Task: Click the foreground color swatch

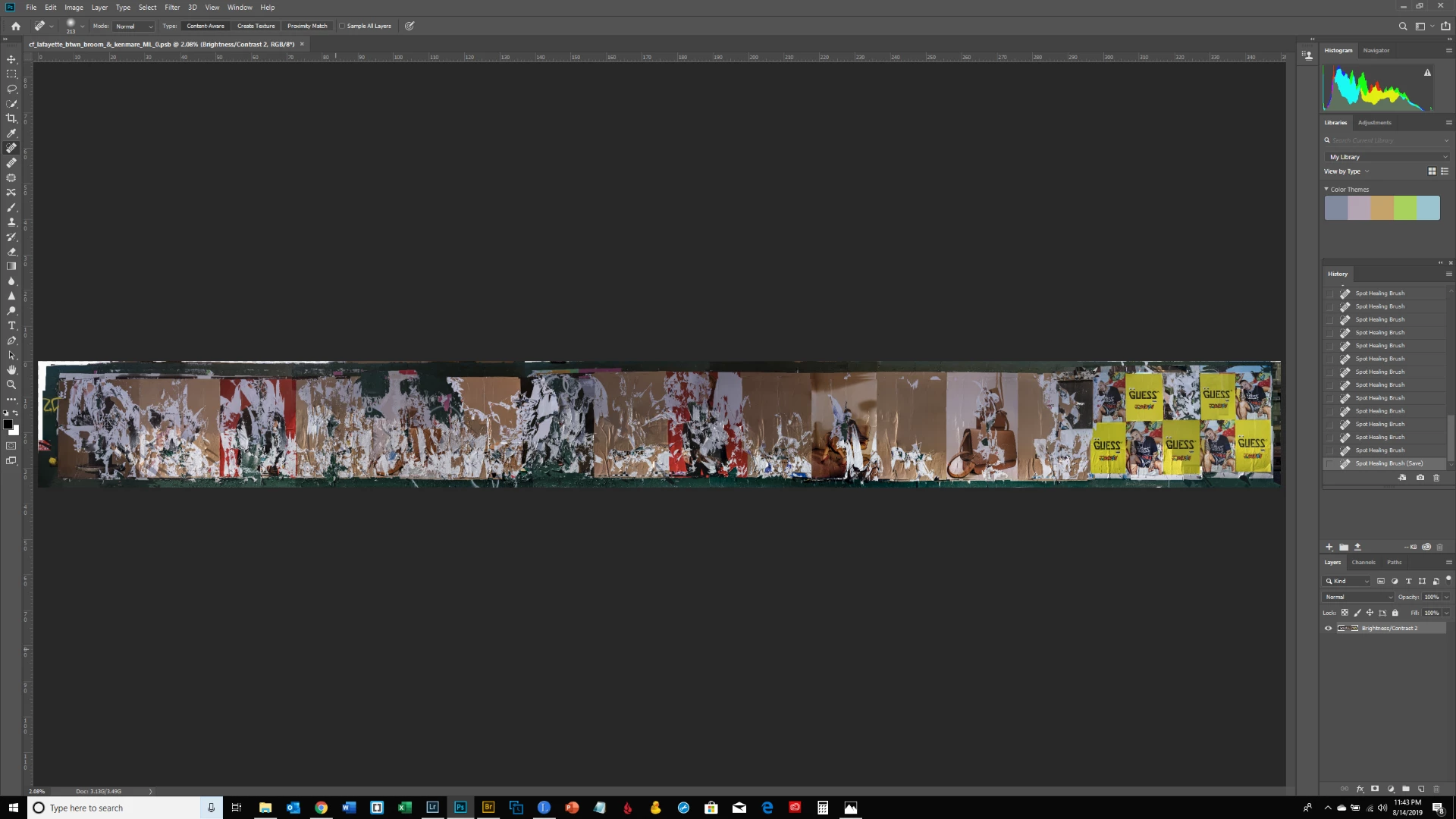Action: click(8, 425)
